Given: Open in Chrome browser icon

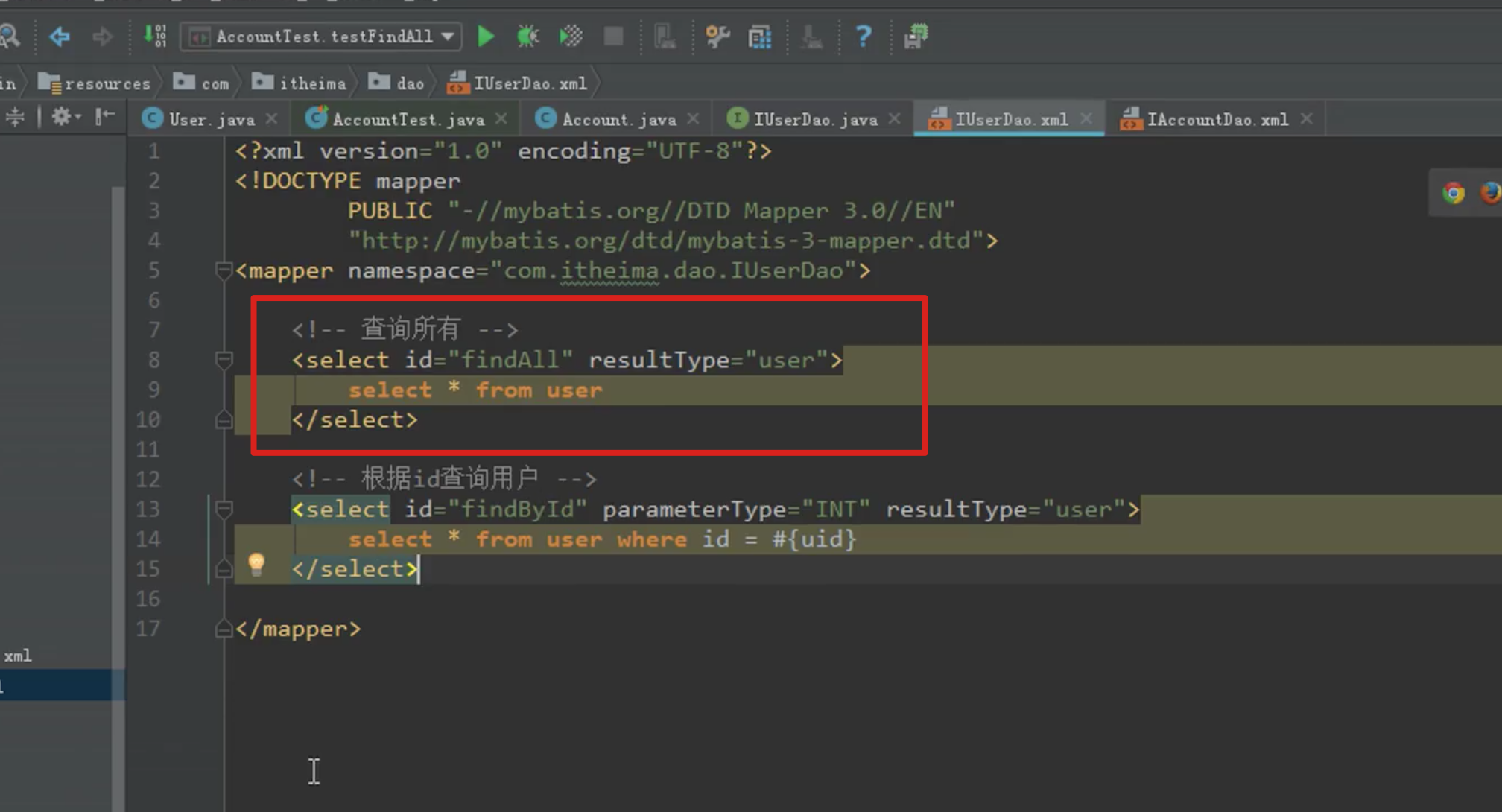Looking at the screenshot, I should (1453, 193).
